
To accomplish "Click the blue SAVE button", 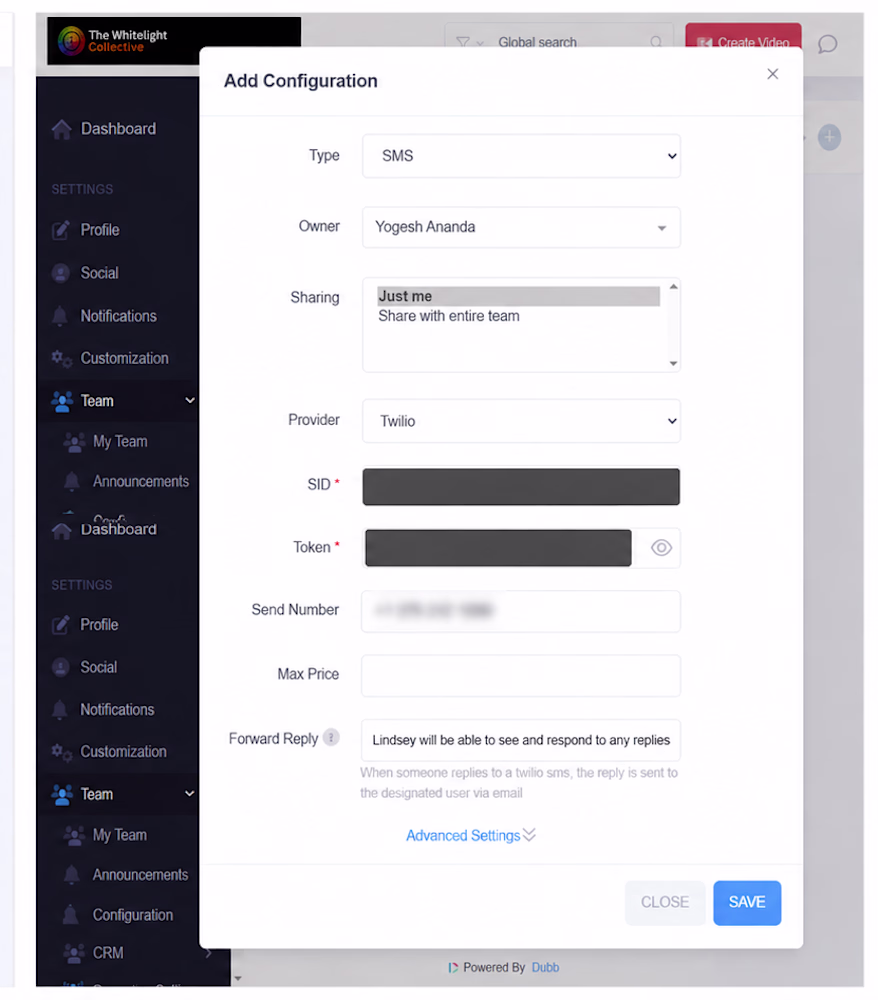I will [747, 902].
